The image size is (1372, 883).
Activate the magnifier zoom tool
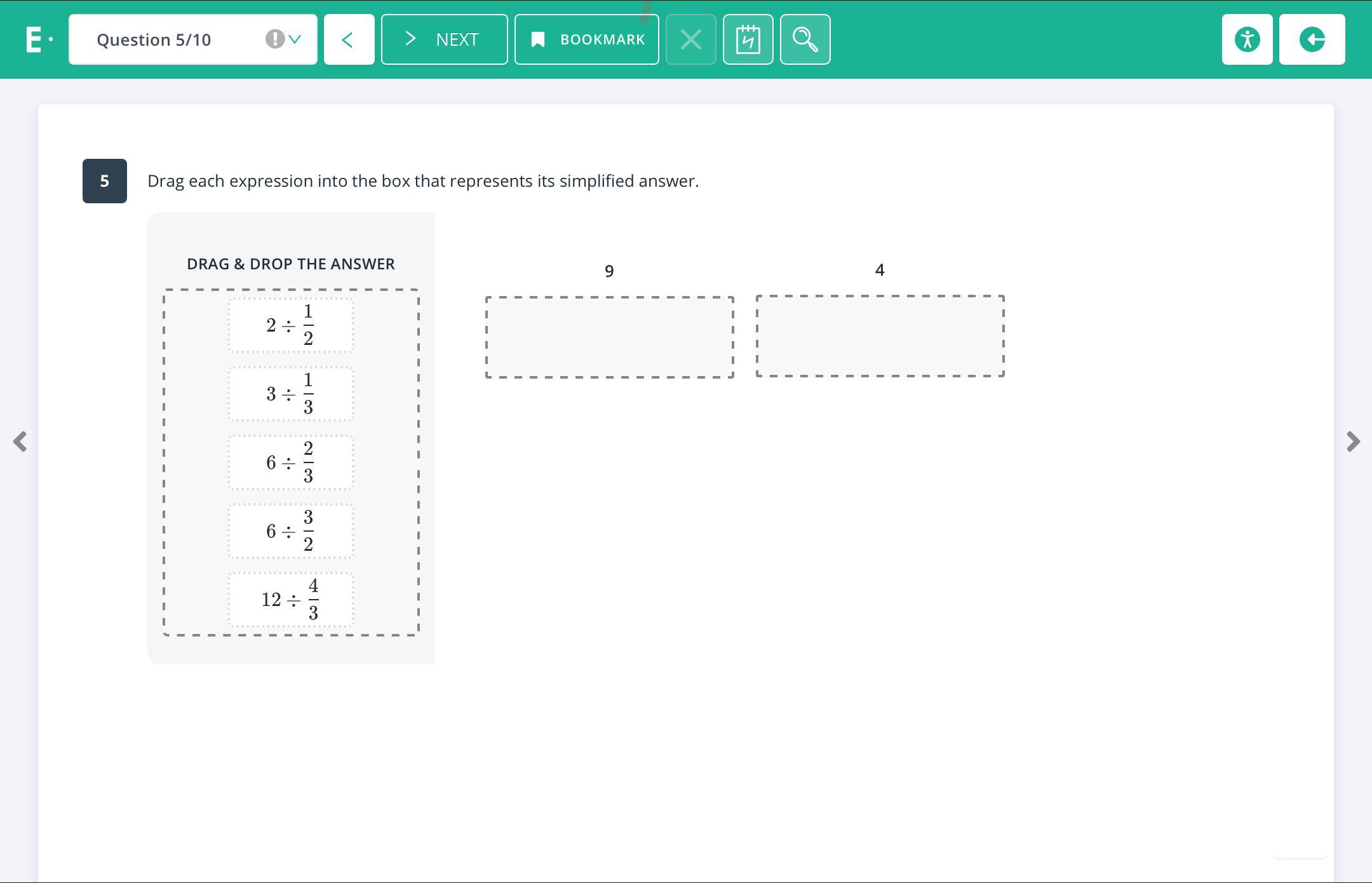tap(805, 39)
